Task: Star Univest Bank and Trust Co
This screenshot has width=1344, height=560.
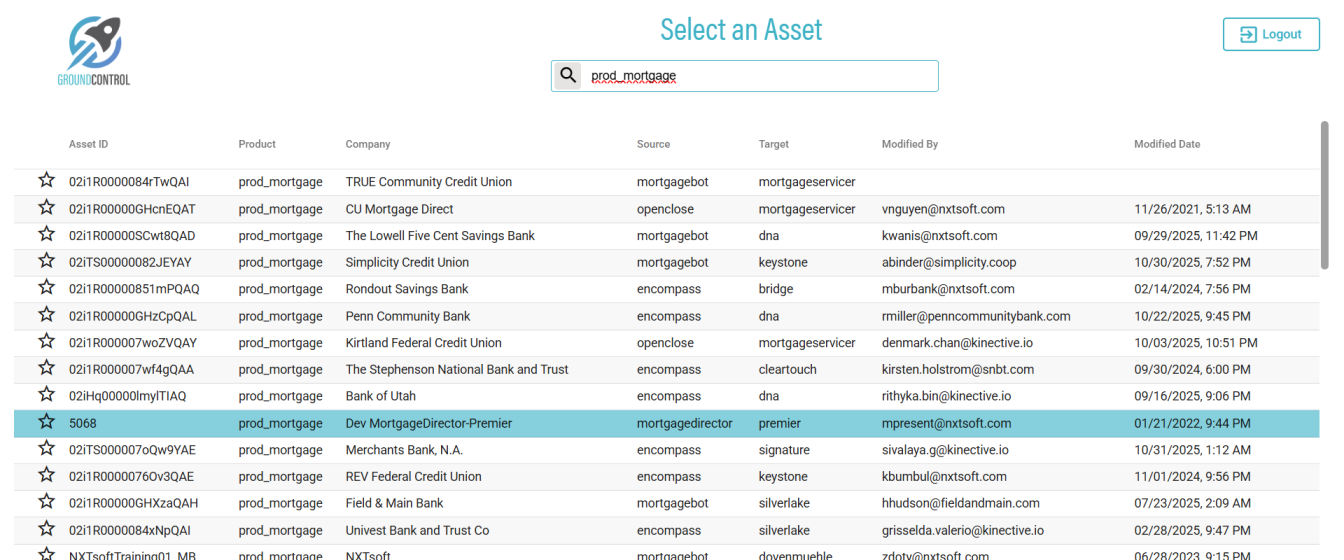Action: coord(46,529)
